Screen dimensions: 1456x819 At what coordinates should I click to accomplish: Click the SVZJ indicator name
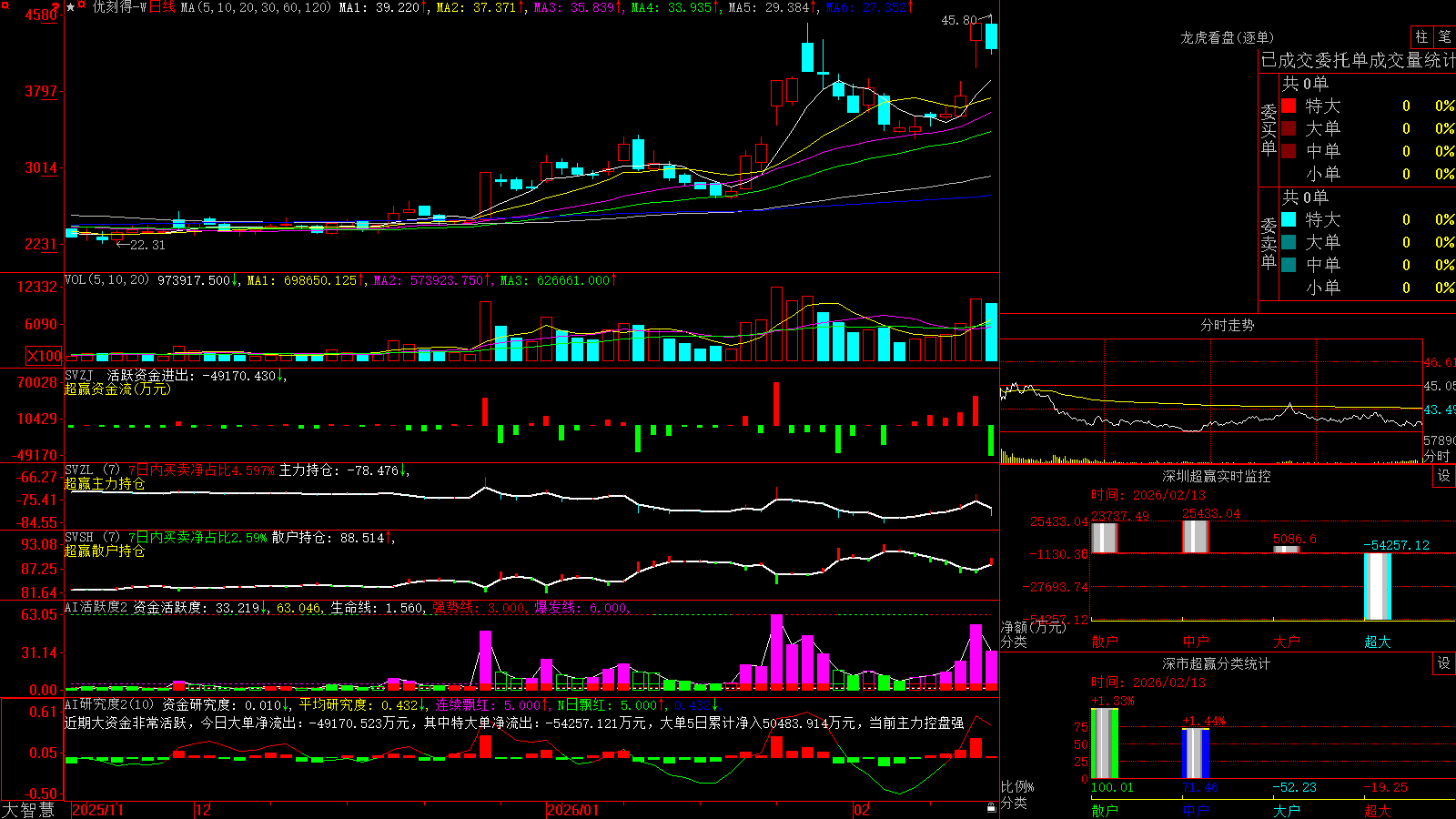click(x=79, y=375)
